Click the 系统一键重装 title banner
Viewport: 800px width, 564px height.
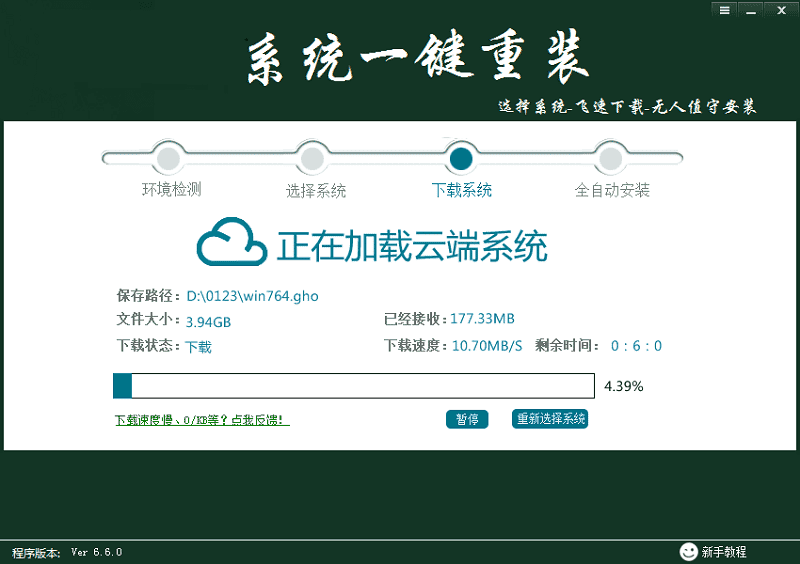417,57
